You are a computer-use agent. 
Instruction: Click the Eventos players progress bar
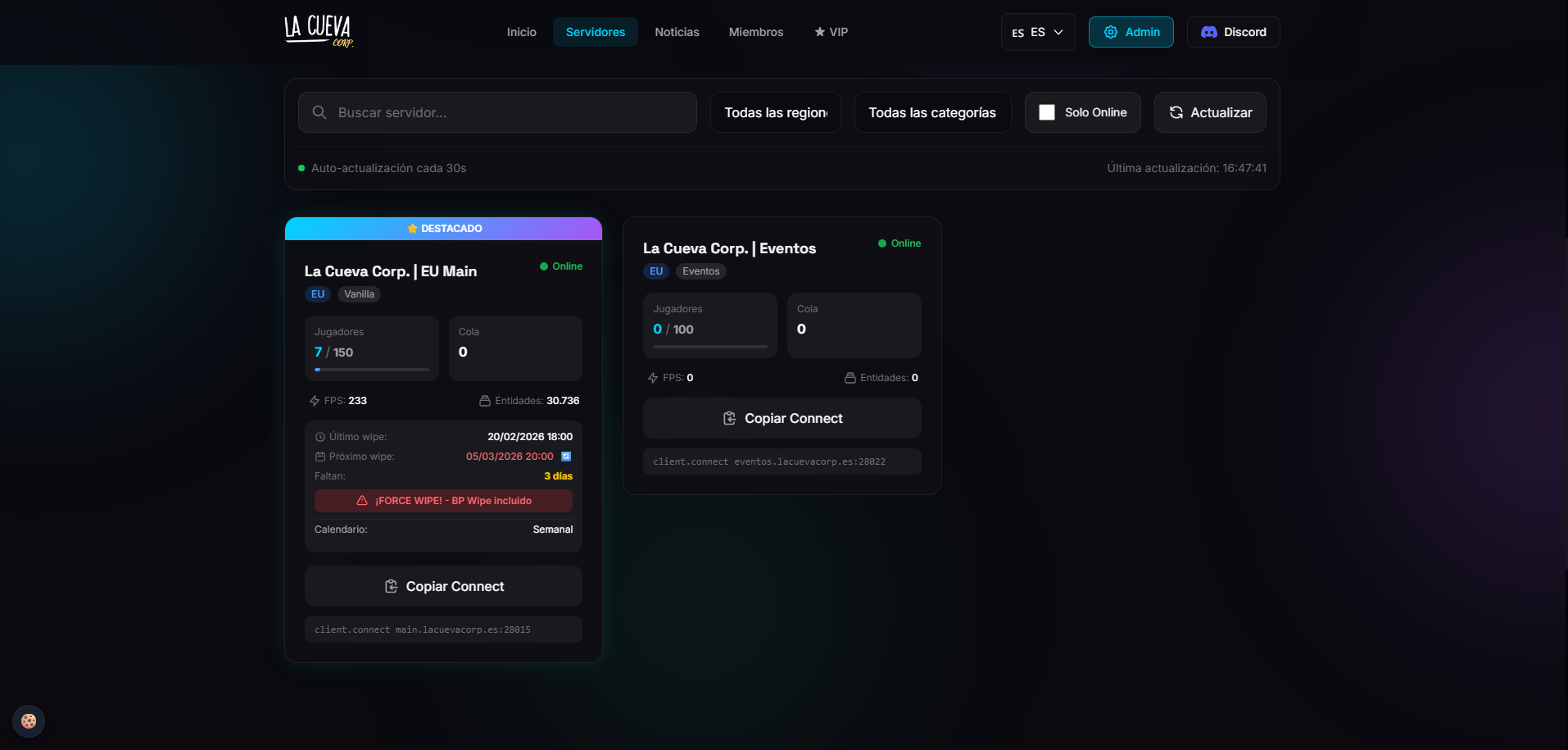pyautogui.click(x=710, y=347)
